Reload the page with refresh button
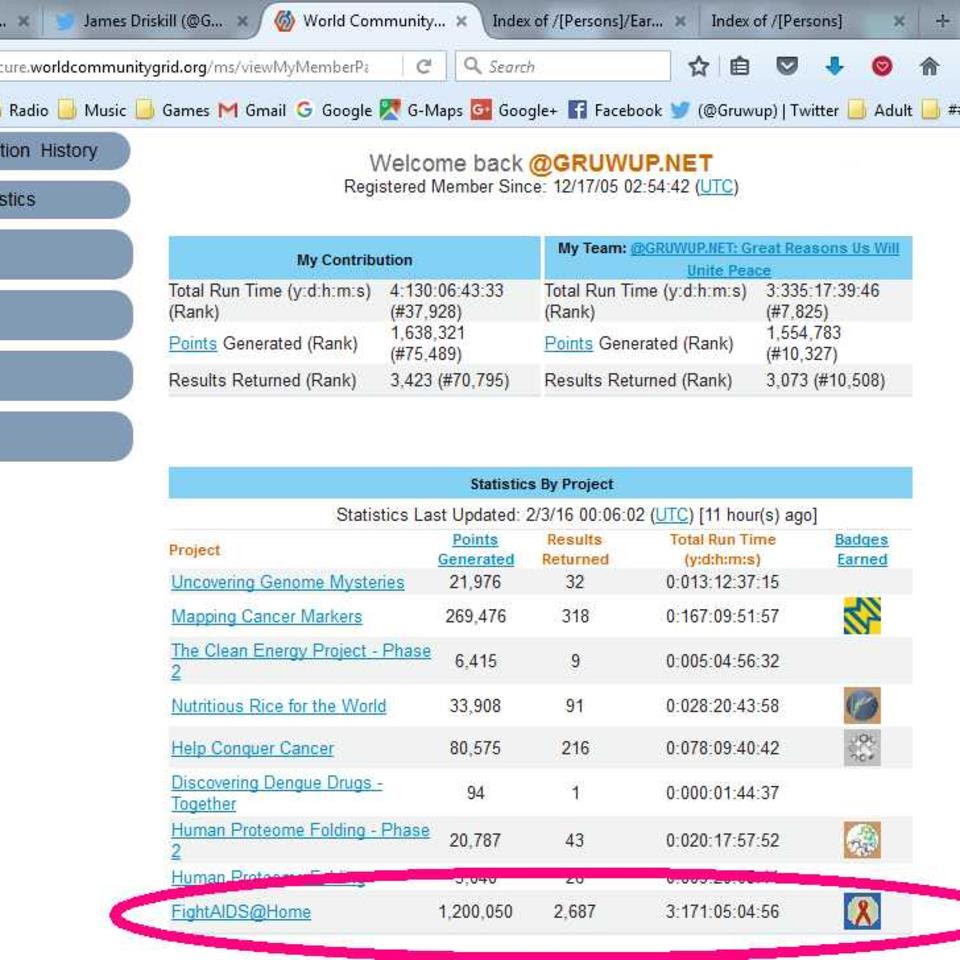This screenshot has height=960, width=960. 424,66
